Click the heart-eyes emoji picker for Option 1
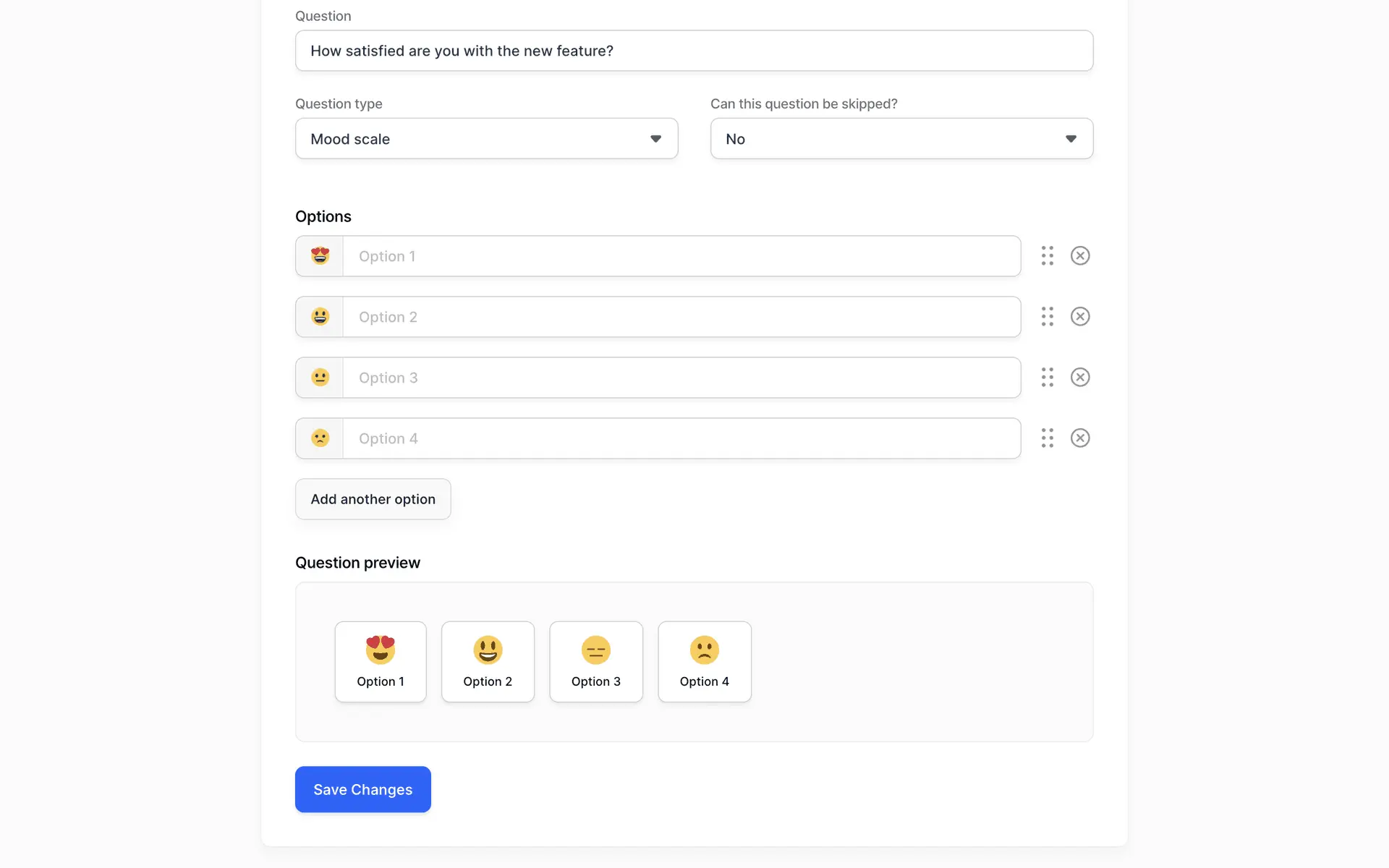This screenshot has width=1389, height=868. 320,256
